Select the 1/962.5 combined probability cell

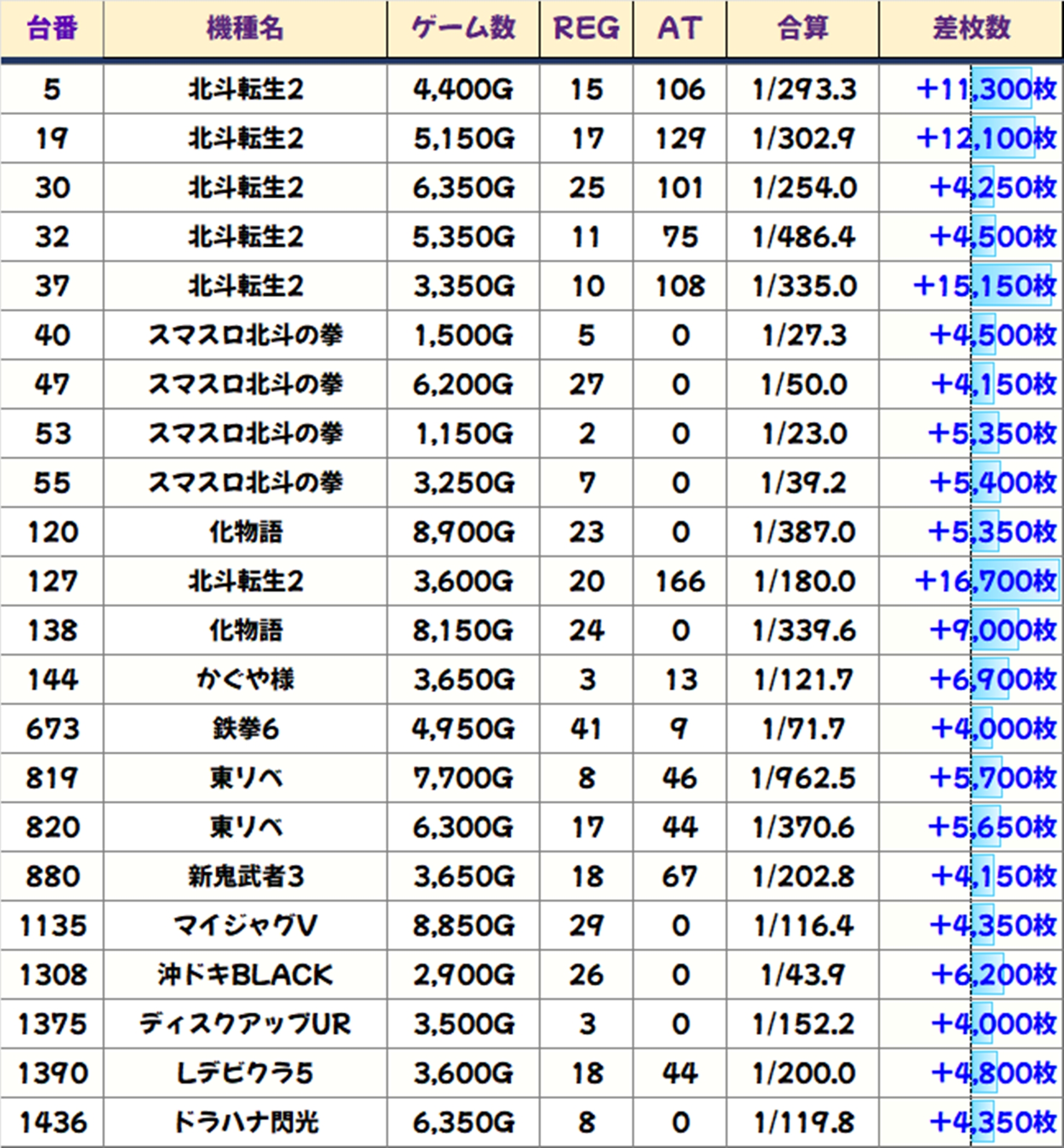[803, 778]
